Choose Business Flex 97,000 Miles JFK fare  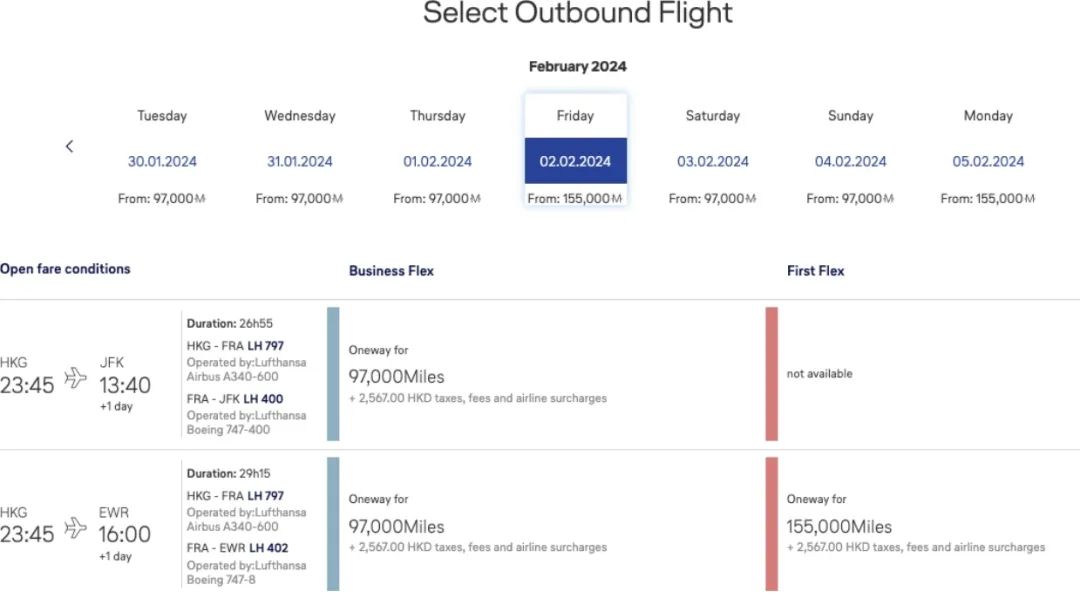point(396,376)
